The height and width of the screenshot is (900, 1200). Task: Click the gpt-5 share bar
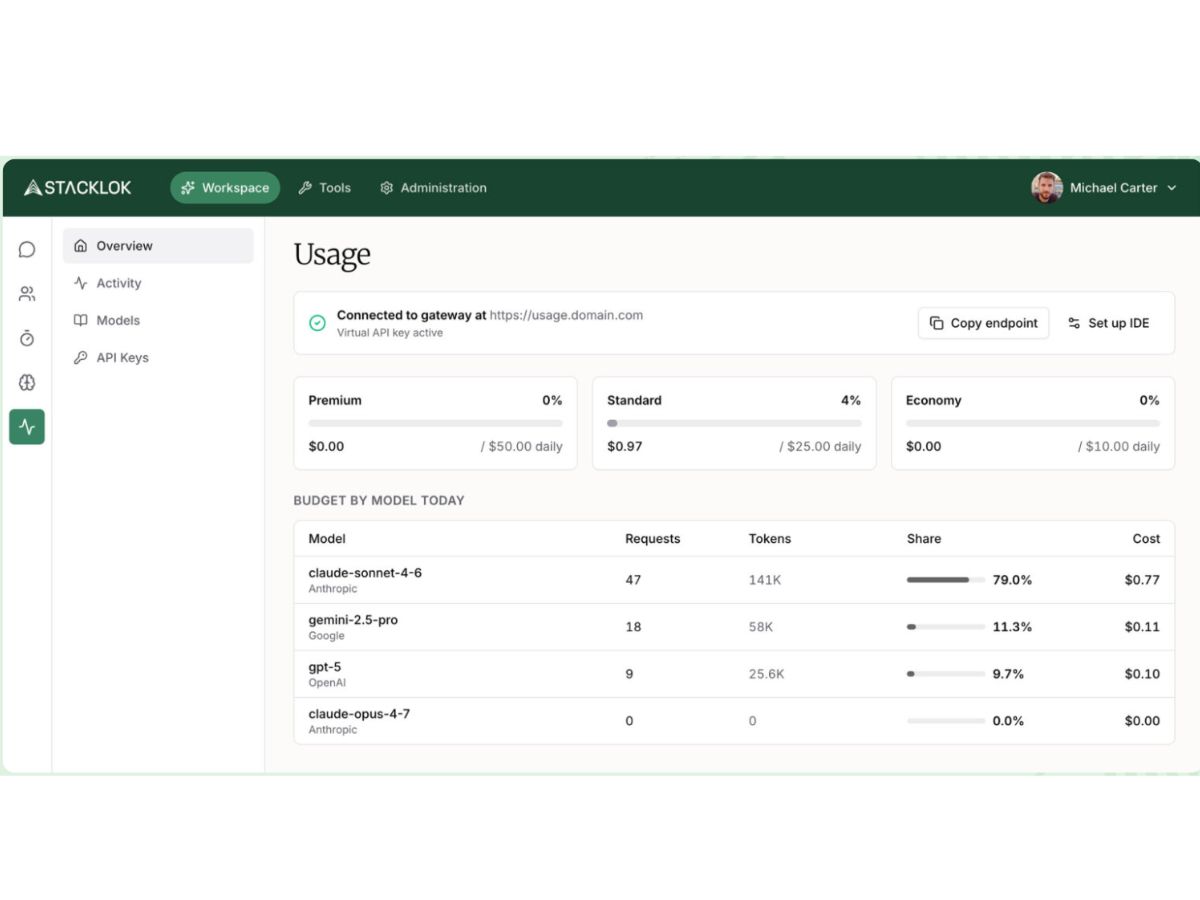[946, 674]
